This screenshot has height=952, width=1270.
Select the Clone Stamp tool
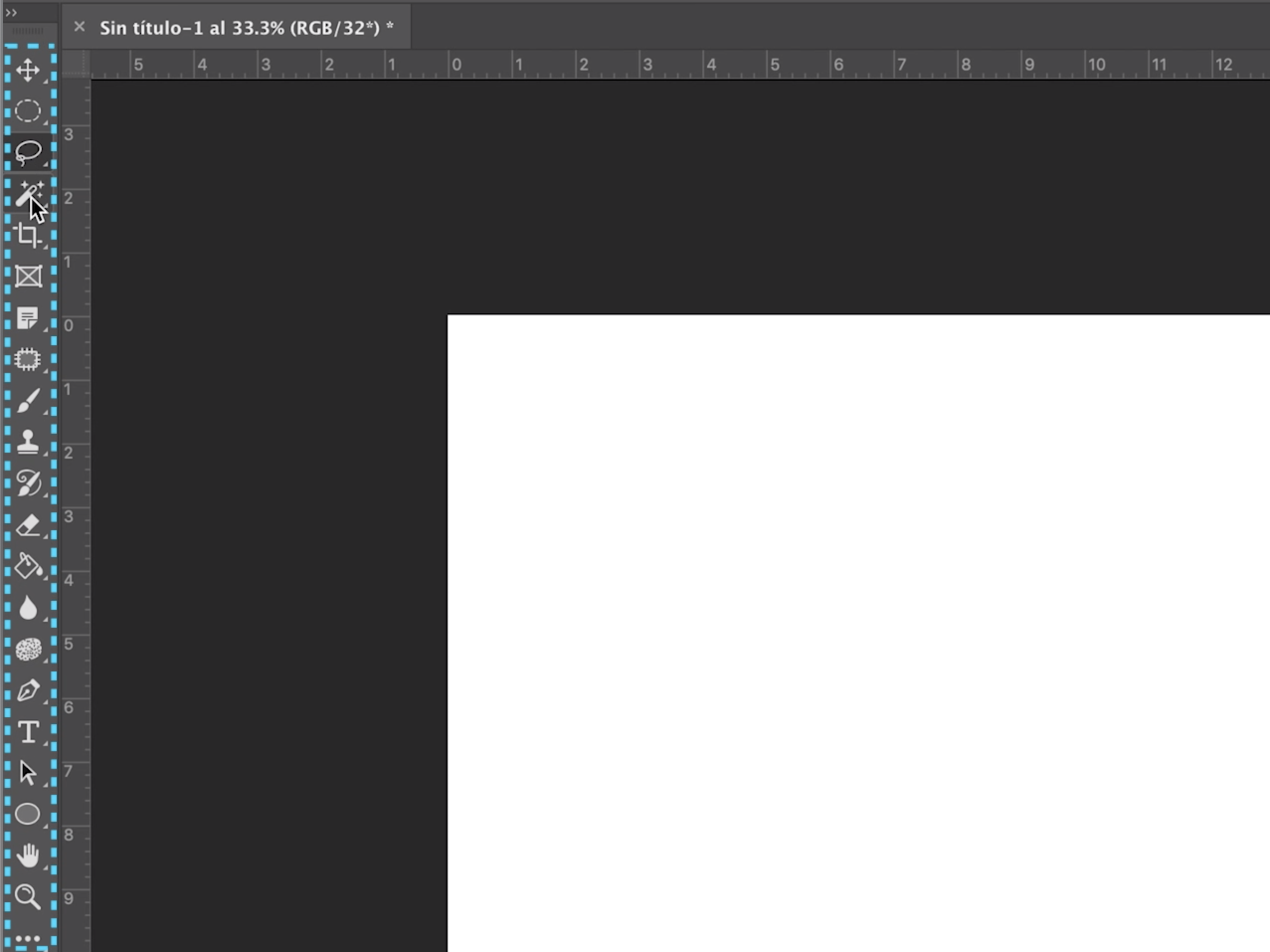pyautogui.click(x=27, y=442)
